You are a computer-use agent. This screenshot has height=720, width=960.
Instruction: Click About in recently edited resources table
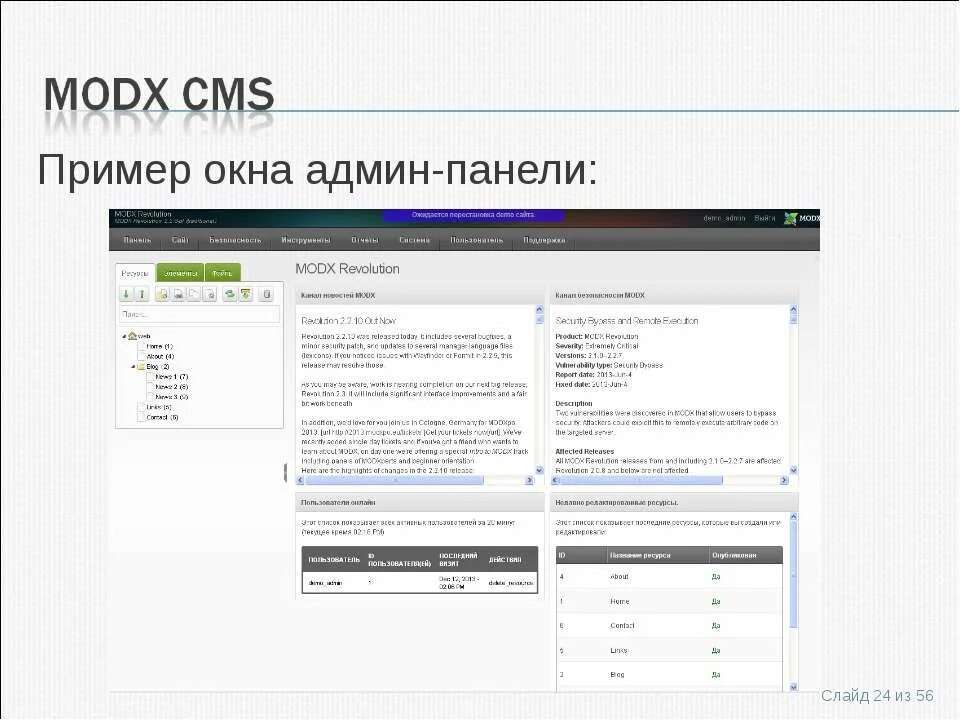pos(619,577)
